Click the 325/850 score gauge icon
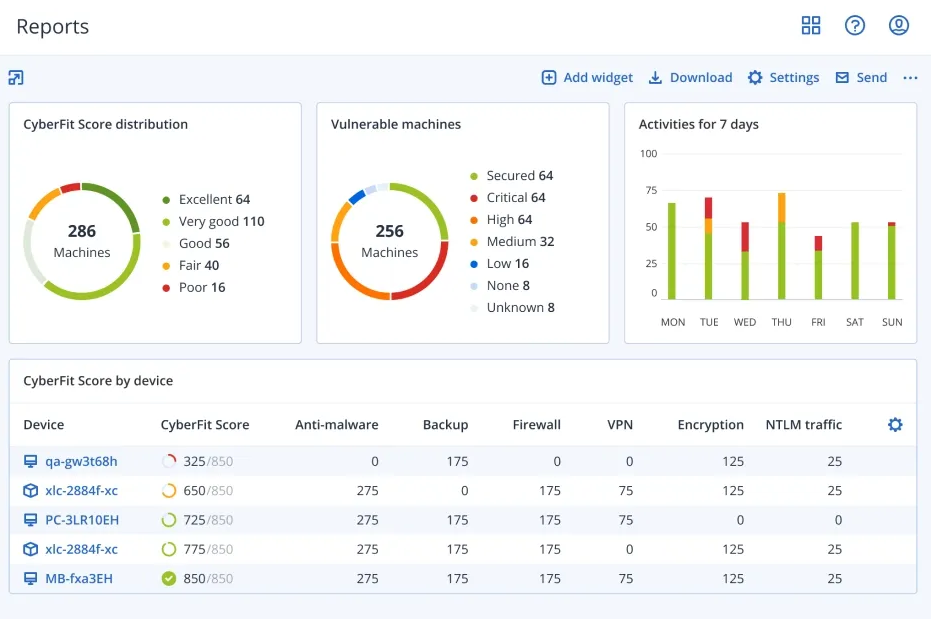Viewport: 931px width, 619px height. coord(169,461)
